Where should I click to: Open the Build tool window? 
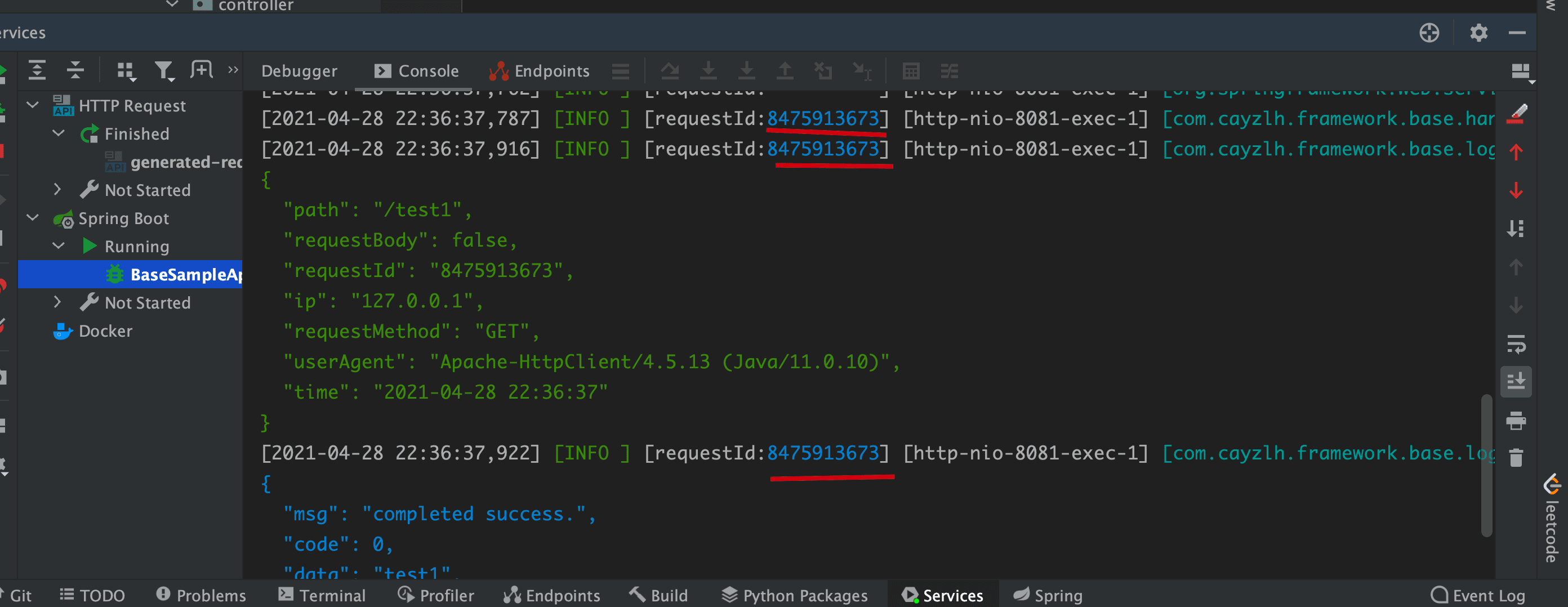[x=658, y=595]
